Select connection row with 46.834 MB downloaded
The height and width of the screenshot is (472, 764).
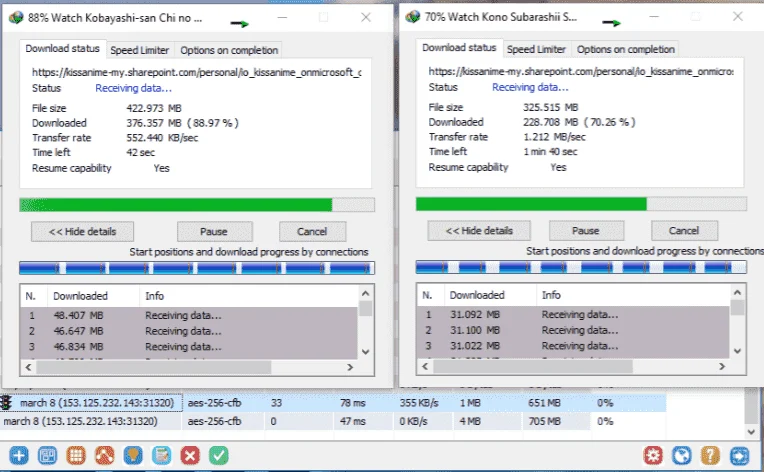pyautogui.click(x=189, y=346)
